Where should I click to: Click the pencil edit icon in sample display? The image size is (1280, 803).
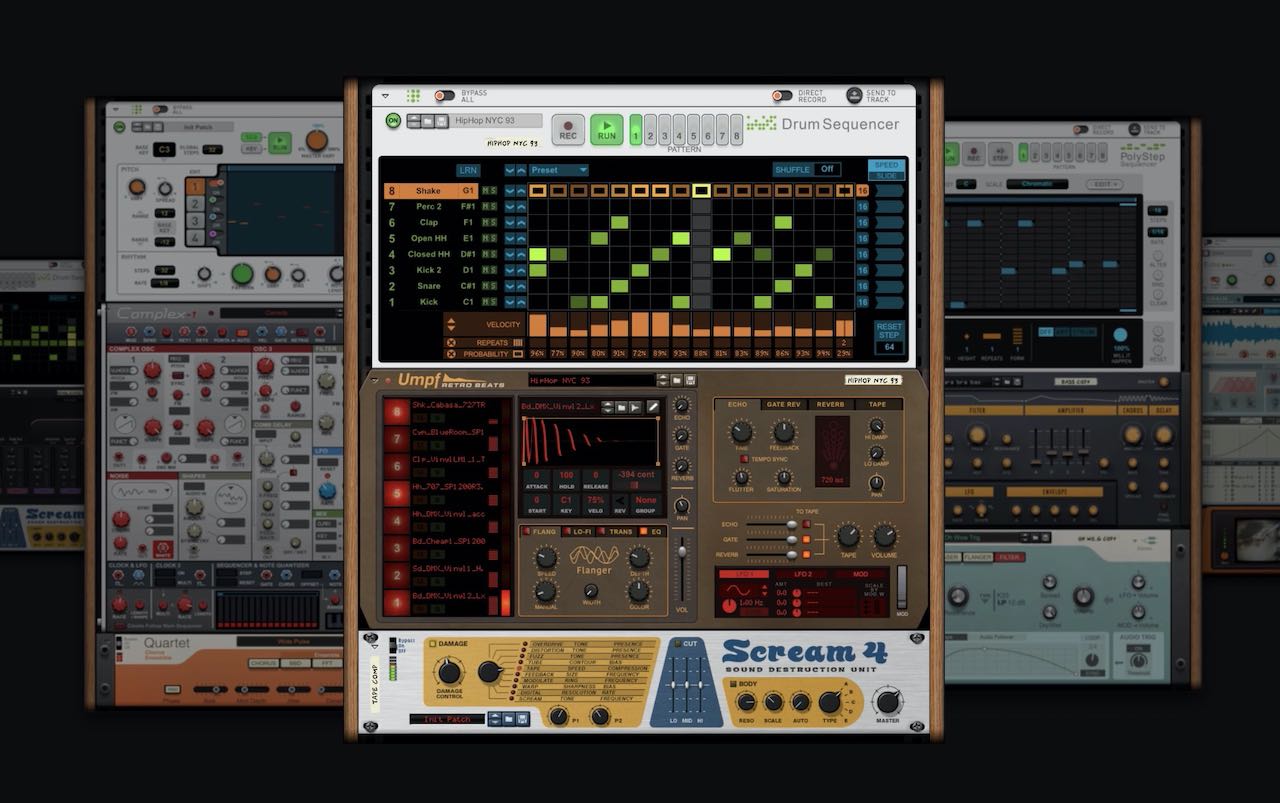tap(653, 407)
